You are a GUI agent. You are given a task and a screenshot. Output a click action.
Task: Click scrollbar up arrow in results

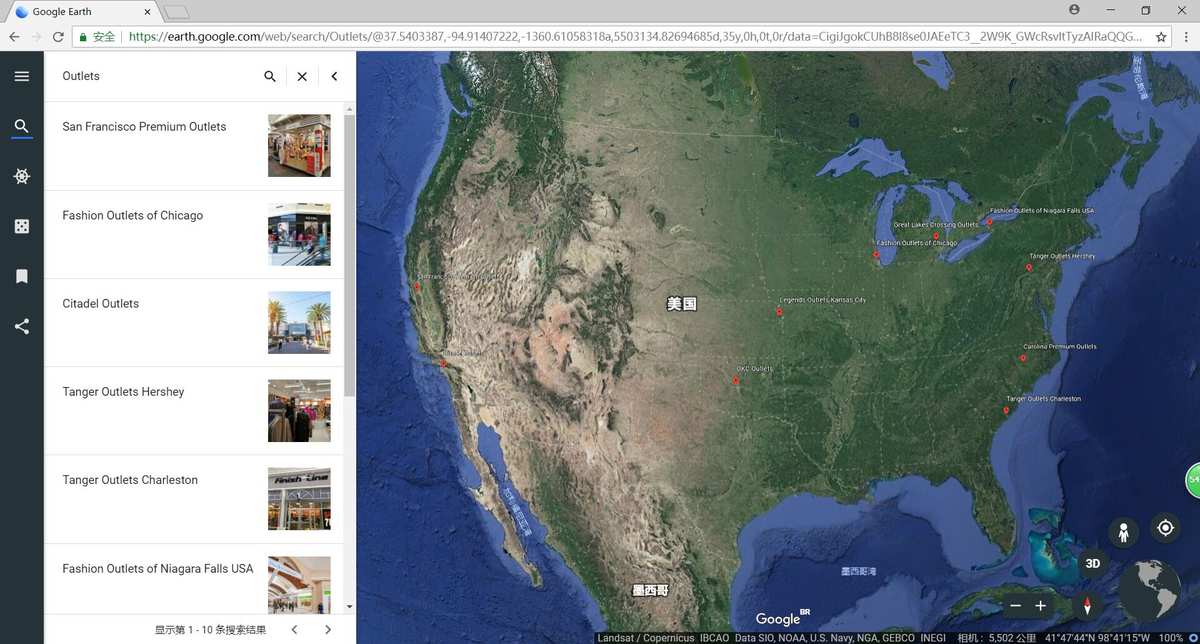[350, 108]
